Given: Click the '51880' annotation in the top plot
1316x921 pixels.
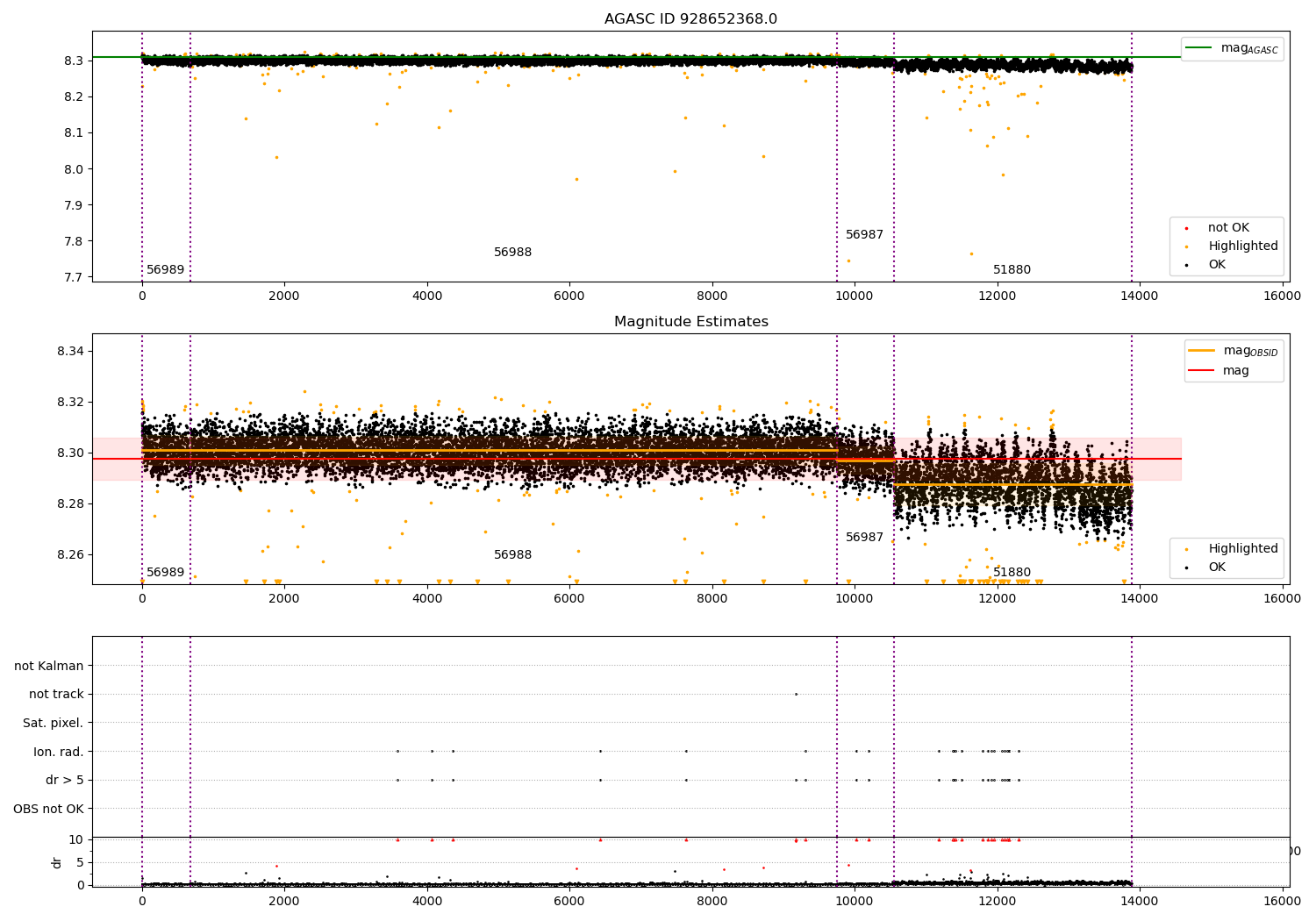Looking at the screenshot, I should pyautogui.click(x=1012, y=270).
